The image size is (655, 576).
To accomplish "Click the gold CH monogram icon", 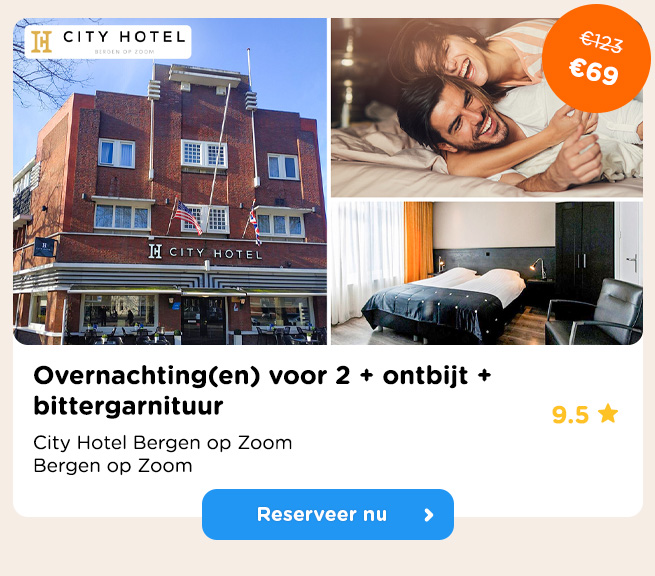I will (x=42, y=41).
